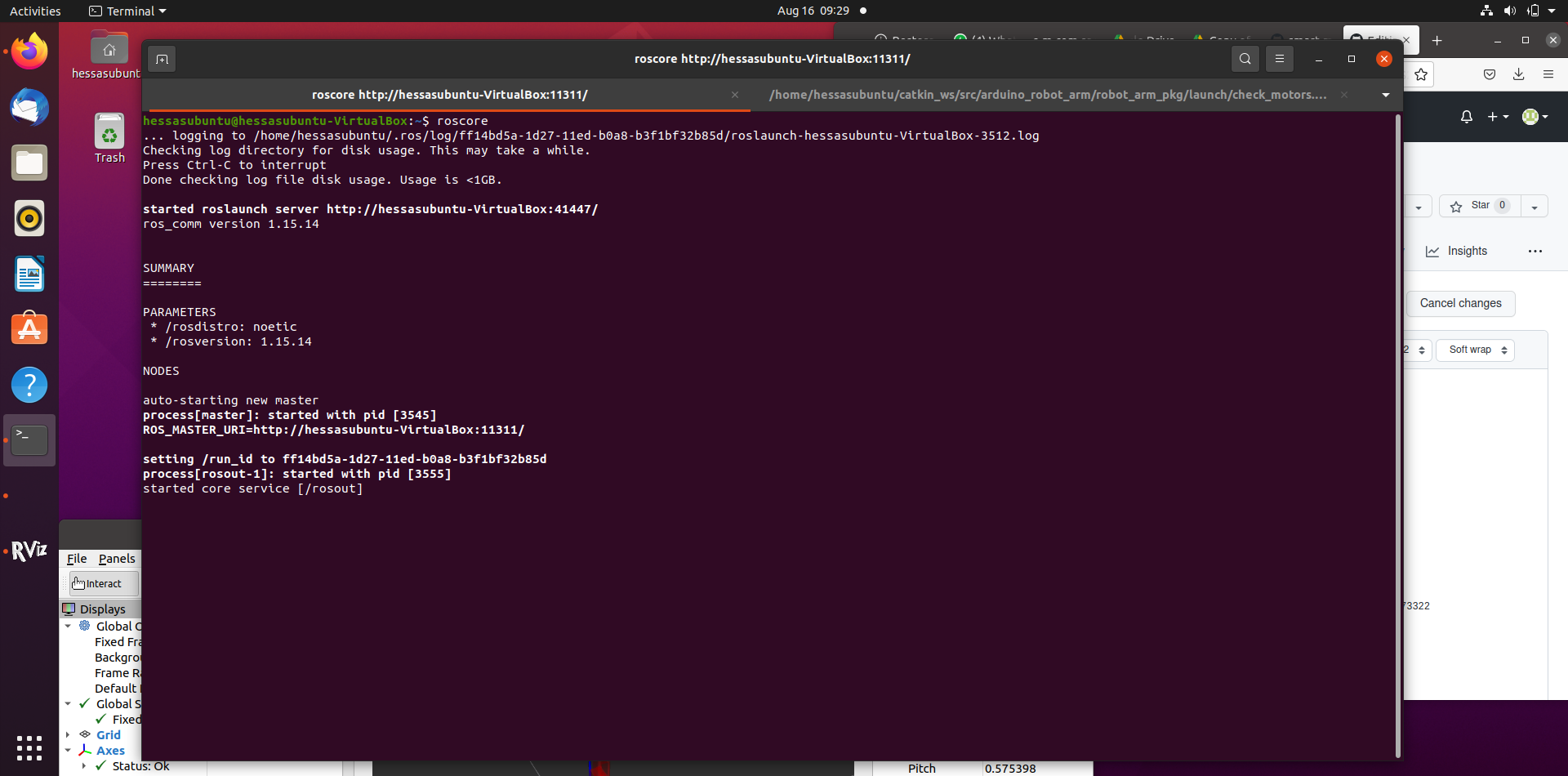Toggle the Axes Status Ok checkmark
The image size is (1568, 776).
coord(101,765)
